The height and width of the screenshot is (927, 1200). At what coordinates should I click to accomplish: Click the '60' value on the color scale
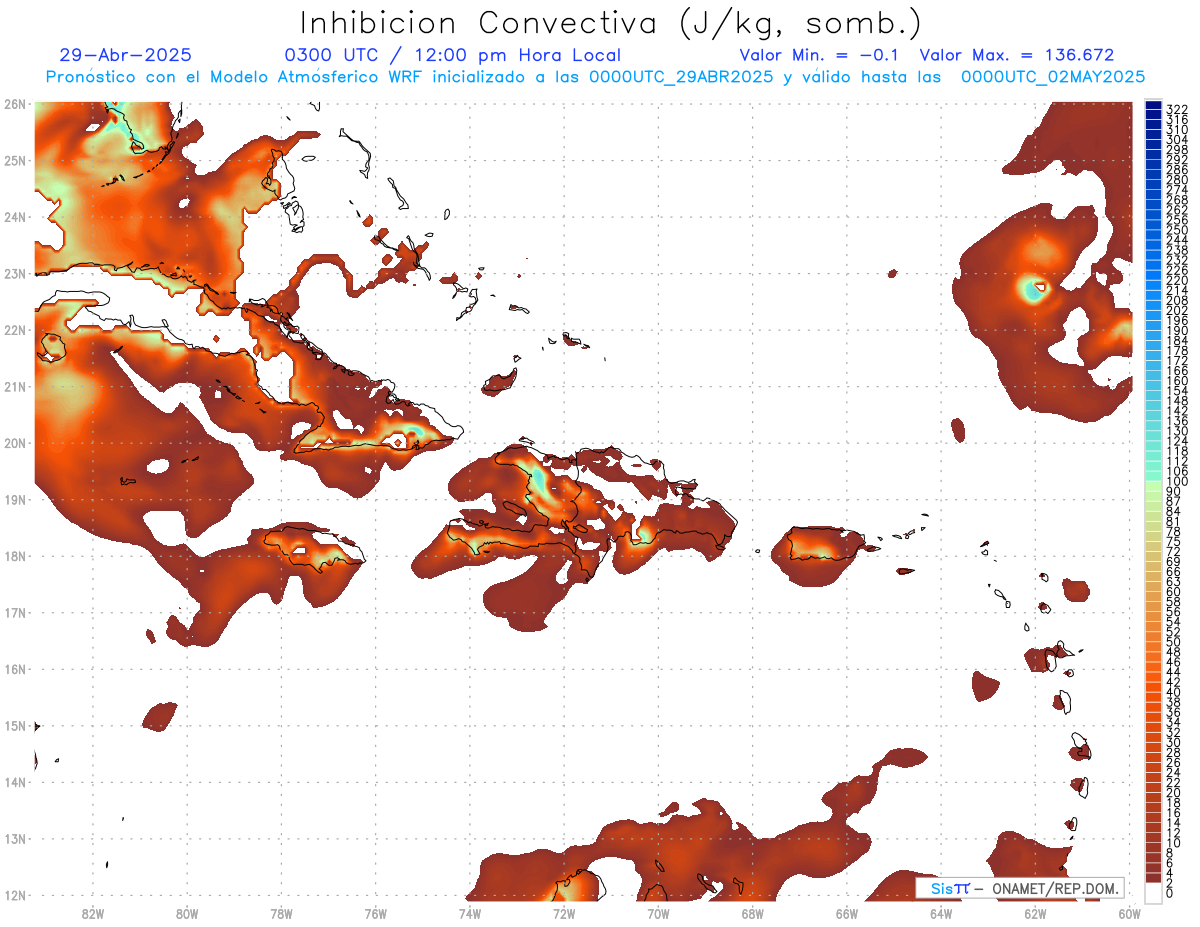1174,591
